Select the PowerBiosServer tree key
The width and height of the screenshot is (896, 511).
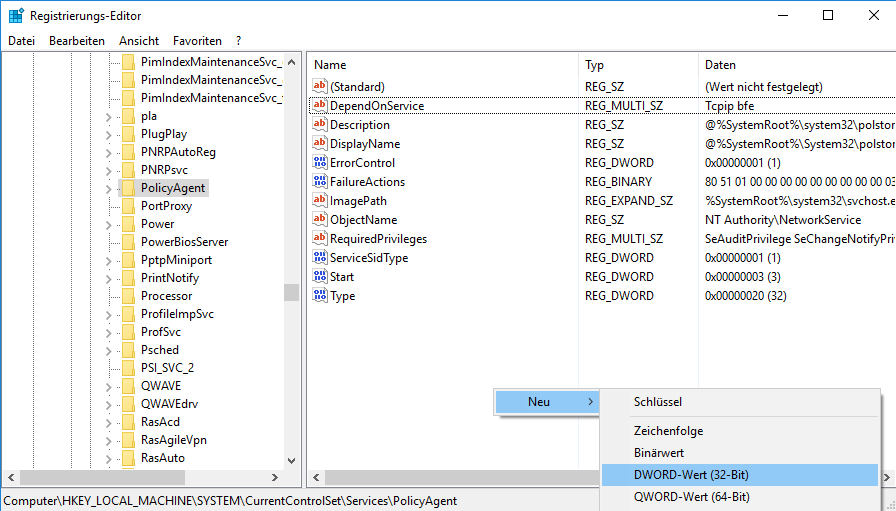tap(184, 242)
